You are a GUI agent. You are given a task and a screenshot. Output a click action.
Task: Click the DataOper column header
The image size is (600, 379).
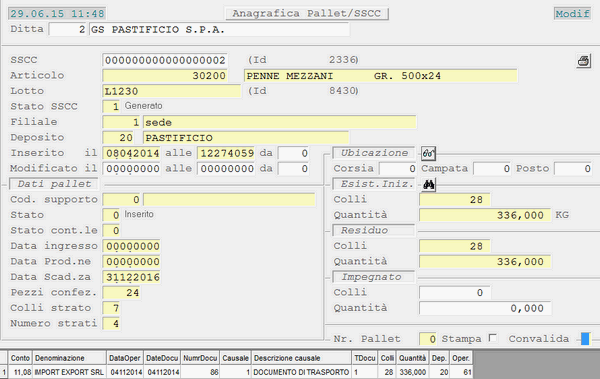click(x=125, y=358)
